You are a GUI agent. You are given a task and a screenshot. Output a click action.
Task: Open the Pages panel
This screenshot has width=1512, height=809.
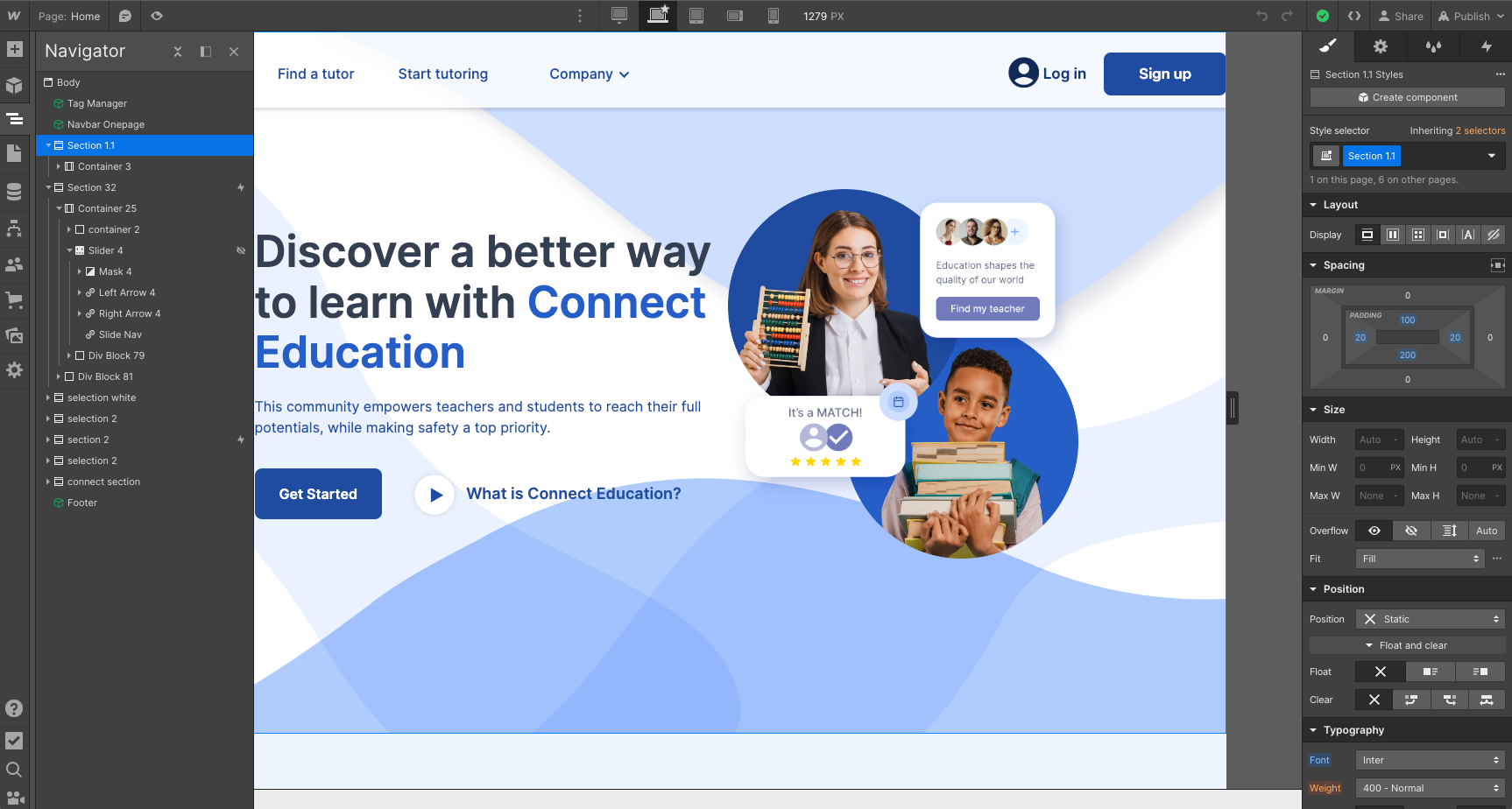(14, 153)
